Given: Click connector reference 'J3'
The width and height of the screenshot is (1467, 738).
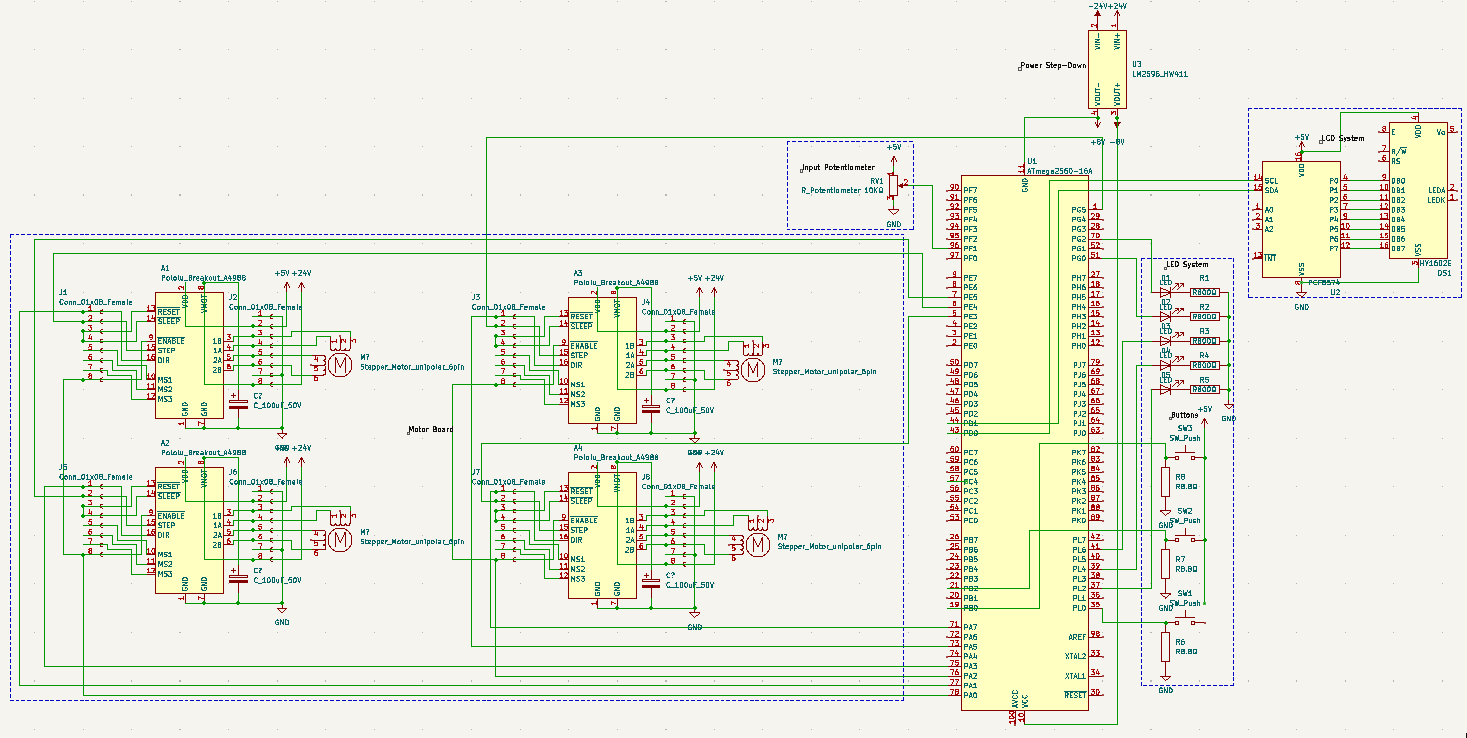Looking at the screenshot, I should 476,297.
